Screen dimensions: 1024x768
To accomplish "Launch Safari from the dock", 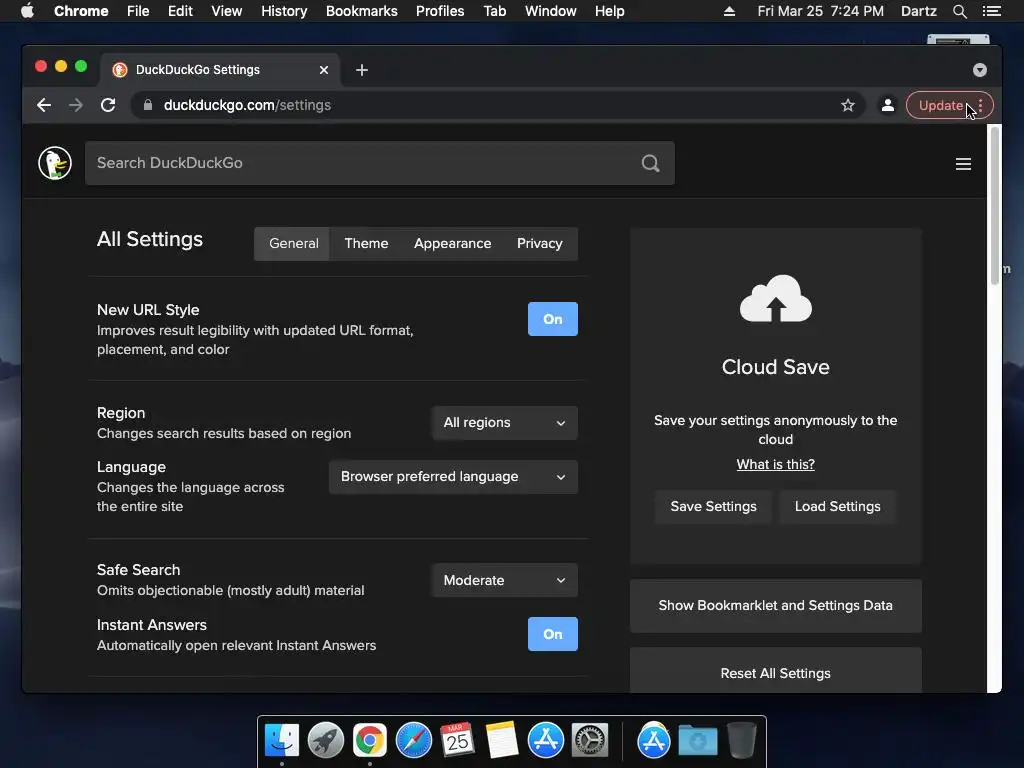I will coord(413,741).
